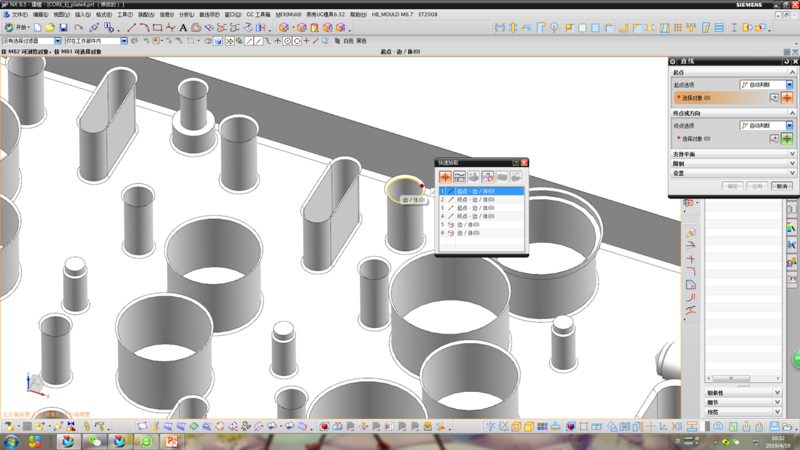Open the 插入(S) menu
The width and height of the screenshot is (800, 450).
coord(83,15)
